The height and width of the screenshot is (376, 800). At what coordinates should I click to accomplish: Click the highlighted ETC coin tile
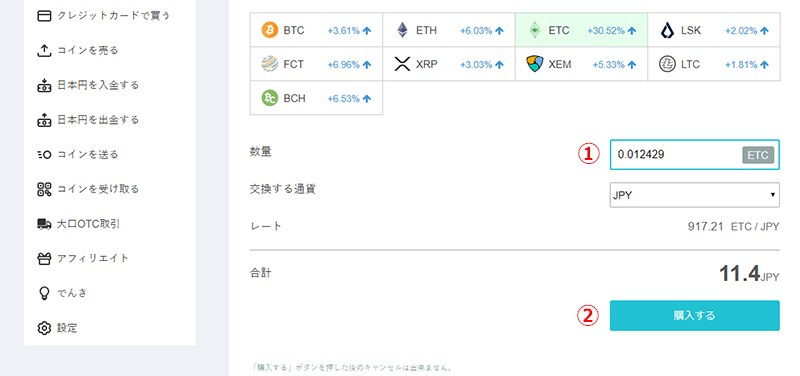click(x=582, y=30)
